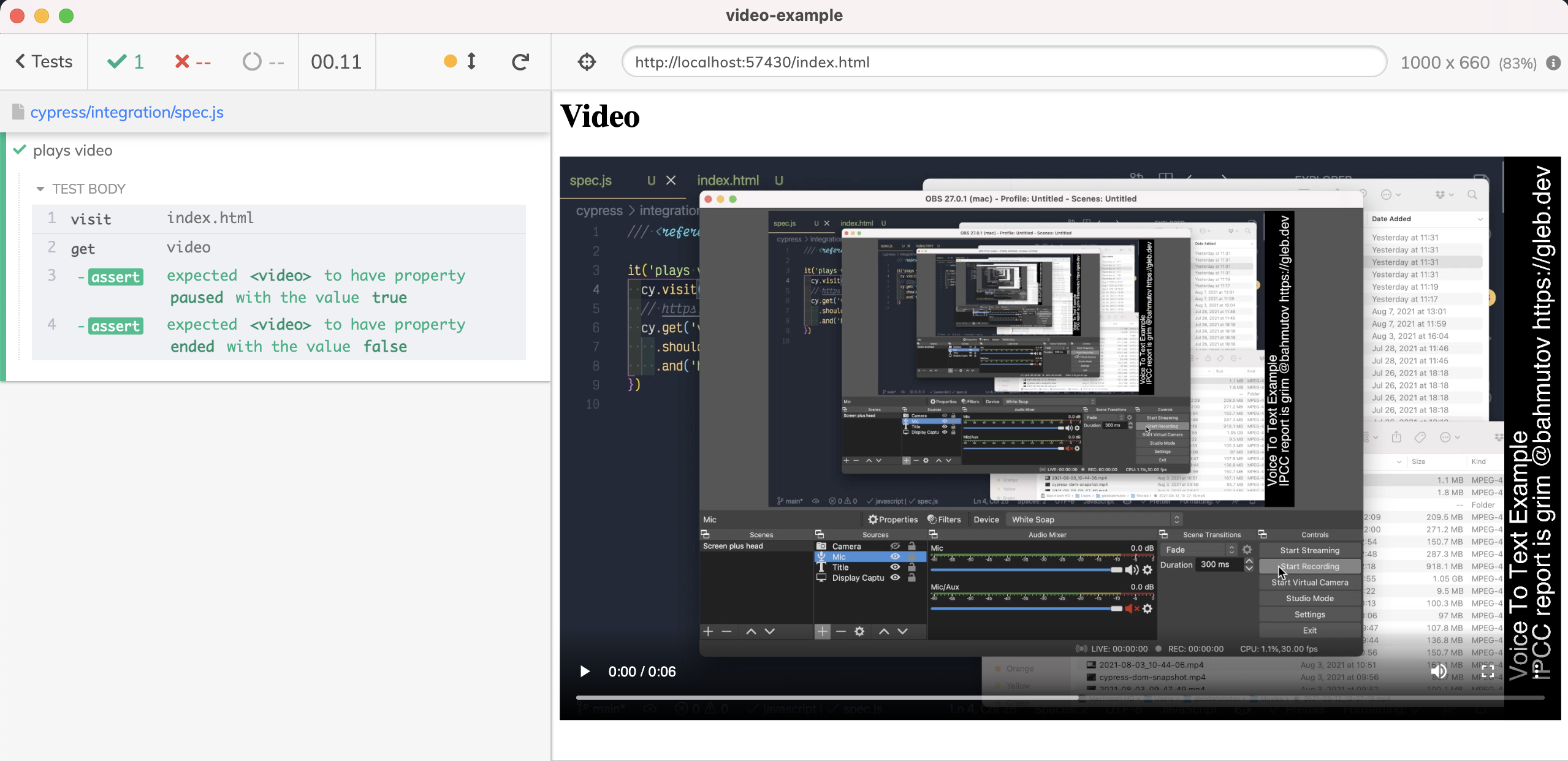Mute the video with the speaker icon
1568x761 pixels.
[1438, 671]
